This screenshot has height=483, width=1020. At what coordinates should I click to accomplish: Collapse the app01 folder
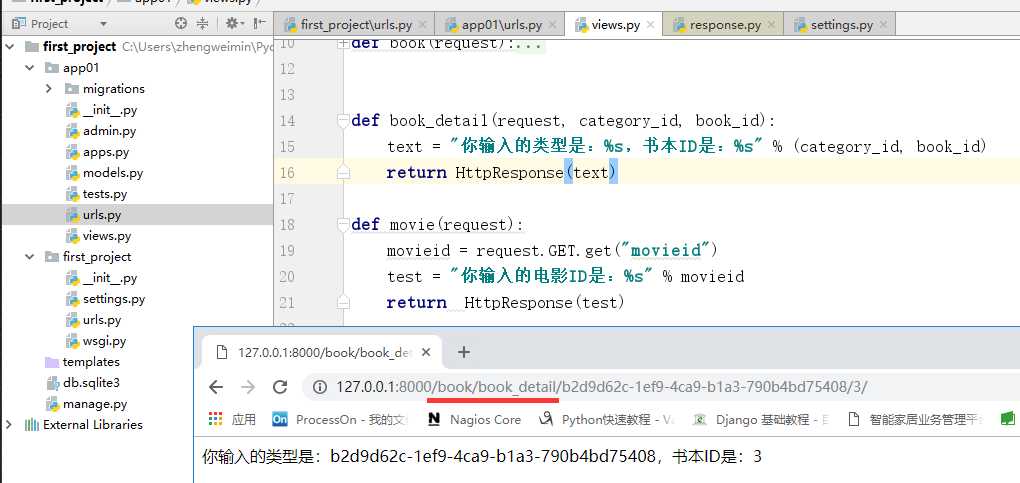point(30,68)
